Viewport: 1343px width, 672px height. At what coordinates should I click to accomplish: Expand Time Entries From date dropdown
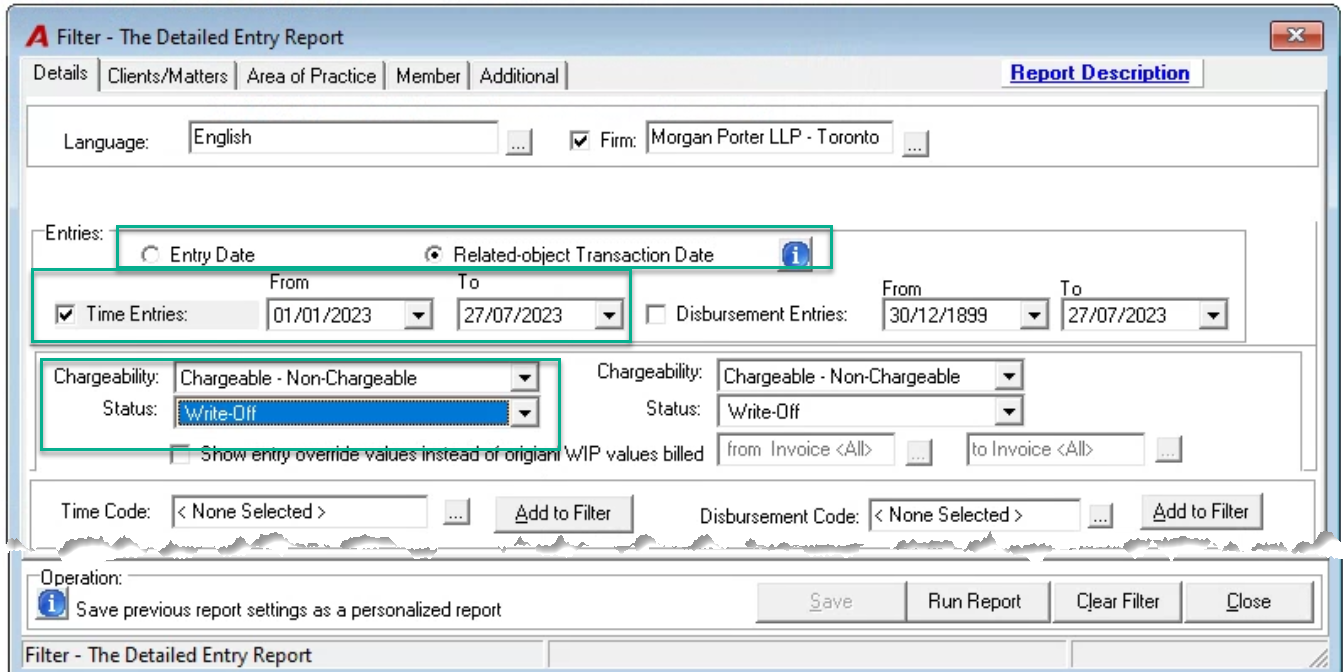click(x=418, y=316)
